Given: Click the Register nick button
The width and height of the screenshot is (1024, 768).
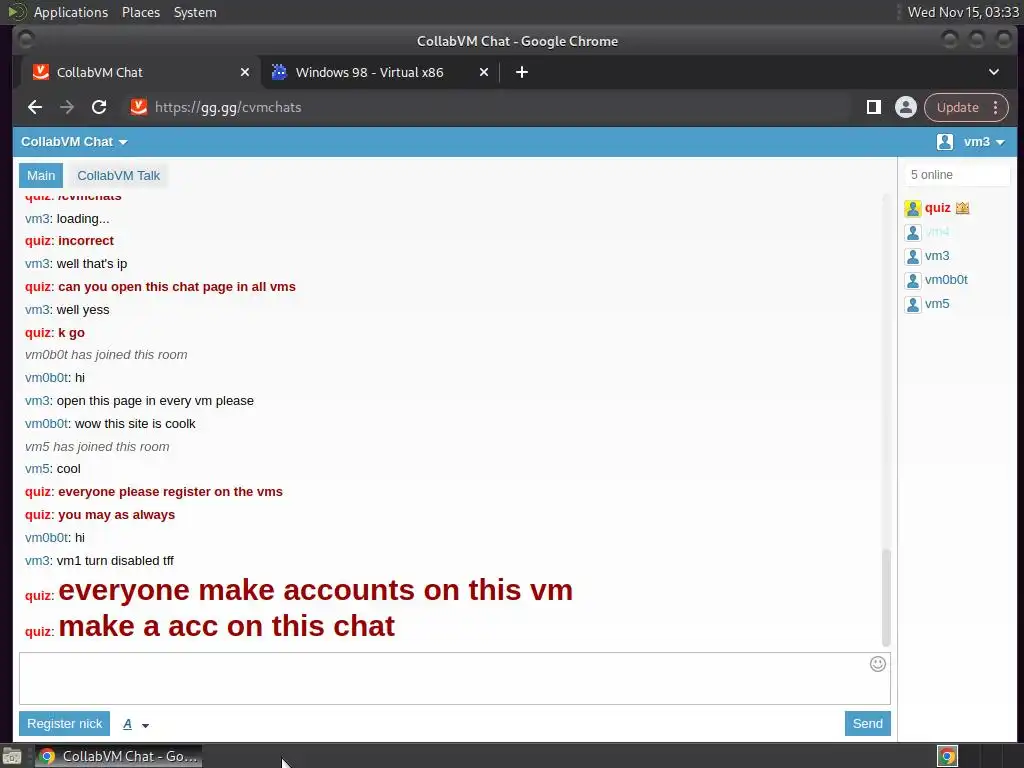Looking at the screenshot, I should [65, 724].
